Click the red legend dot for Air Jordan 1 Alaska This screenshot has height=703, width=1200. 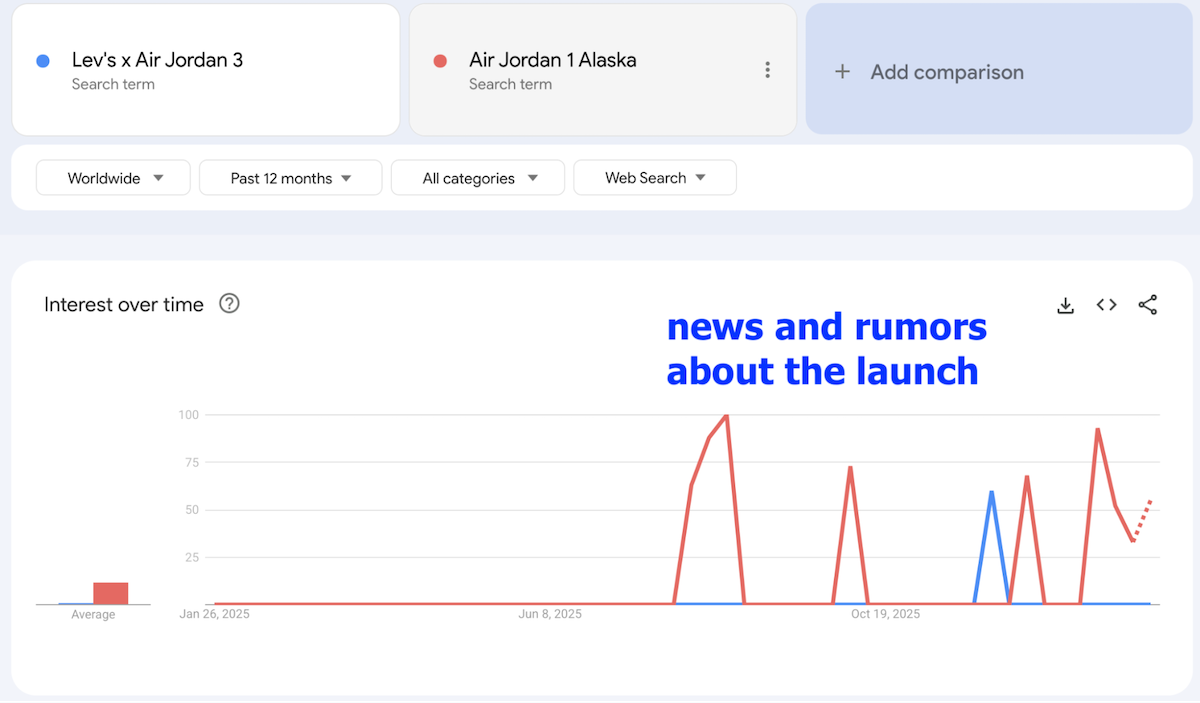(x=441, y=61)
